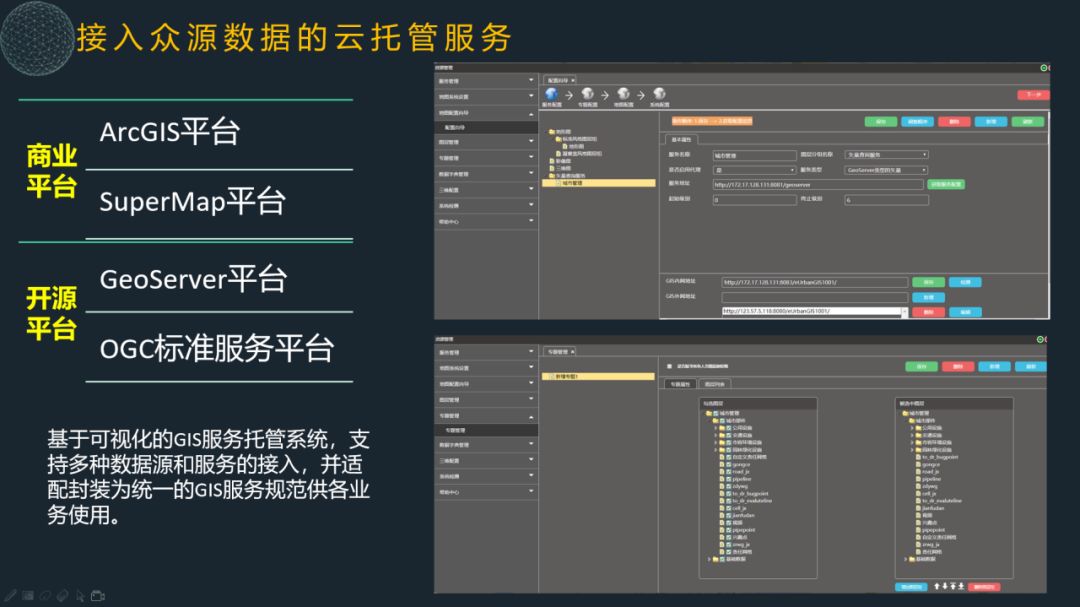Select the pen tool in slideshow toolbar

[10, 595]
